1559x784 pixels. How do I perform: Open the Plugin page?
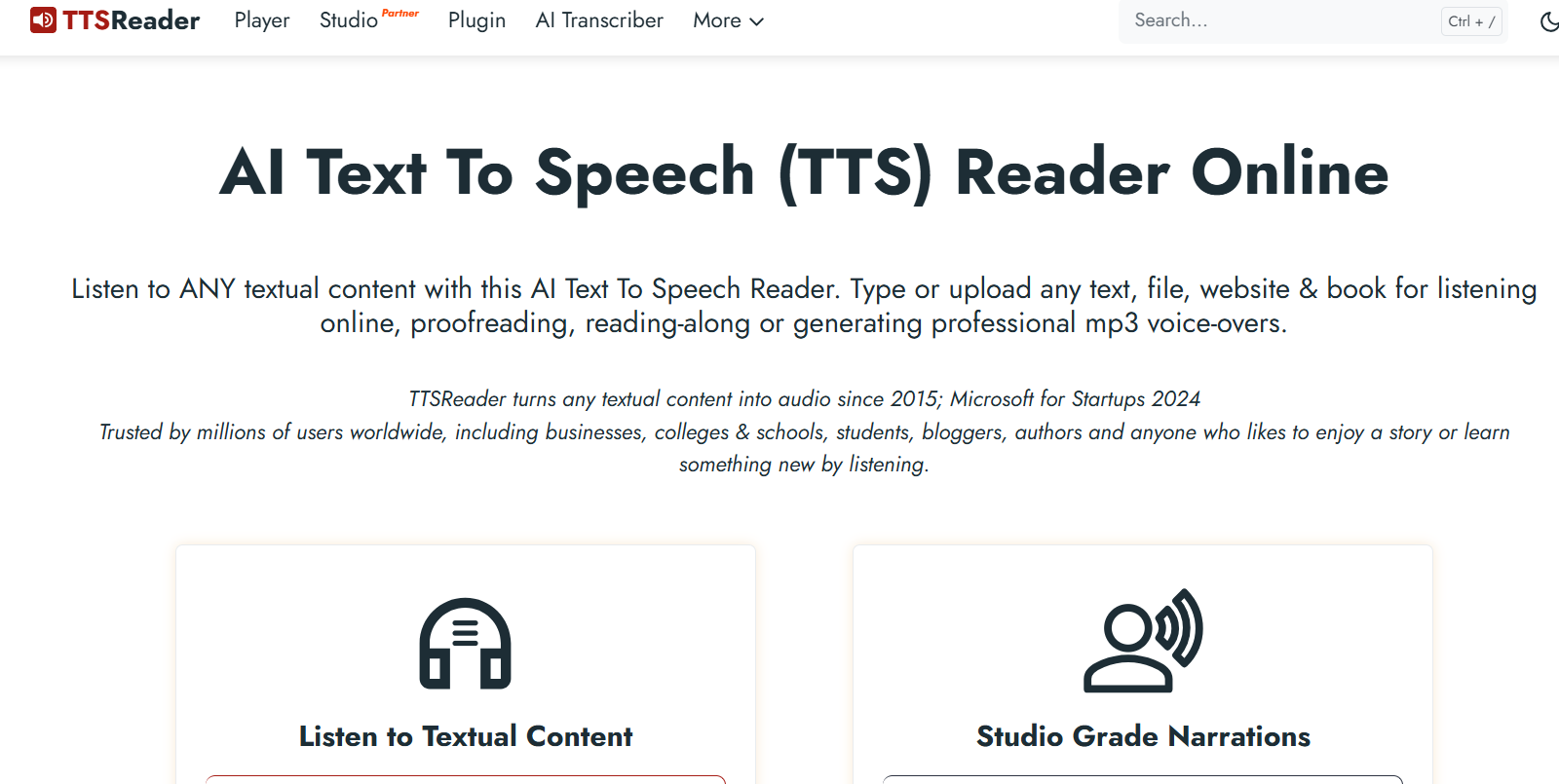coord(476,20)
